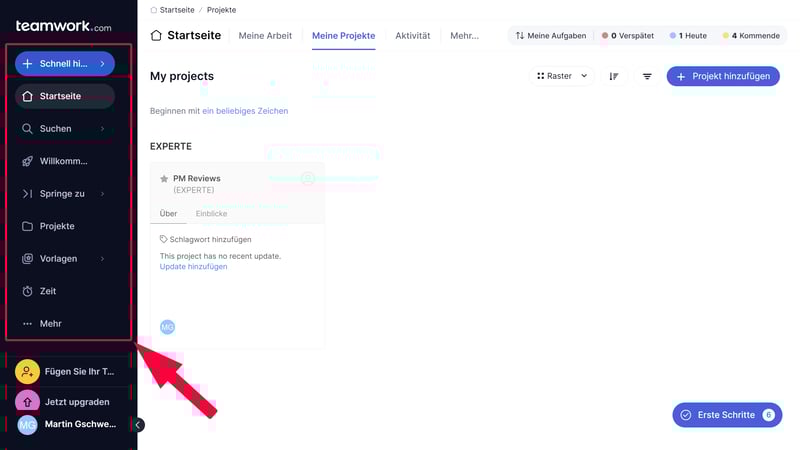The image size is (800, 450).
Task: Click the Startseite breadcrumb link
Action: point(177,10)
